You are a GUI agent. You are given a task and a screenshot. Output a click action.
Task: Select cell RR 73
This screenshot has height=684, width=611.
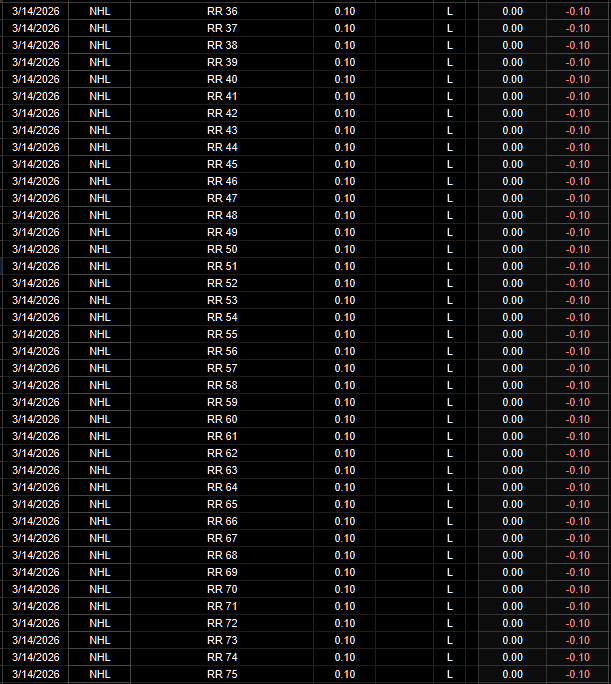coord(222,641)
